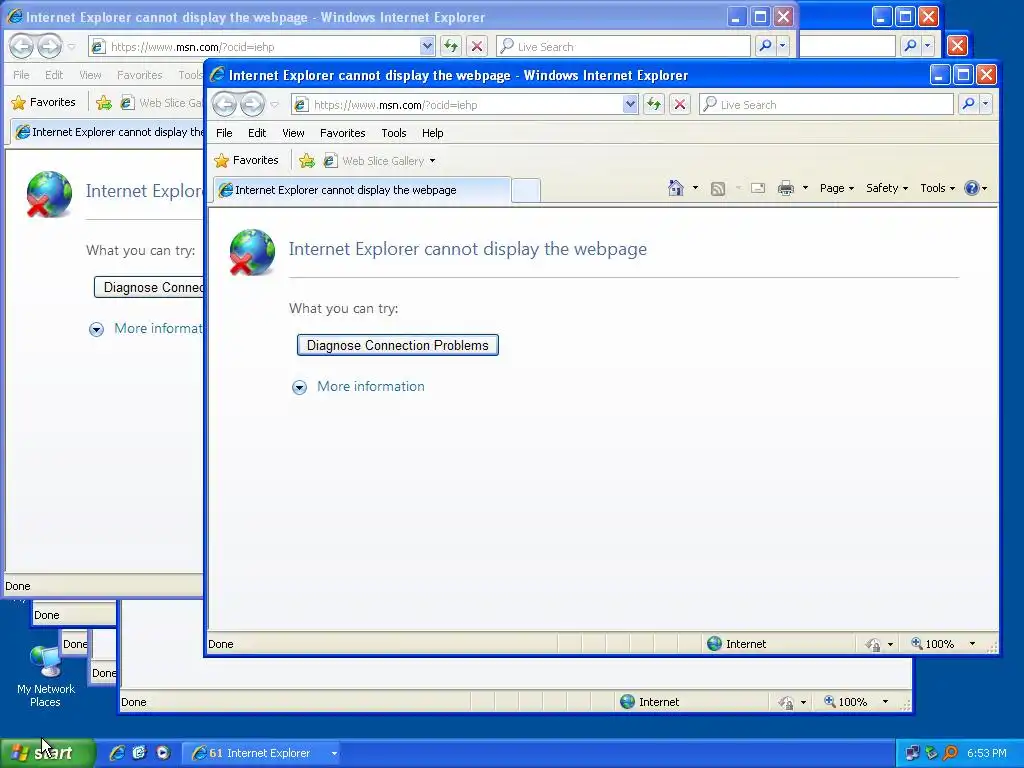Launch Internet Explorer from Quick Launch
This screenshot has height=768, width=1024.
[117, 753]
